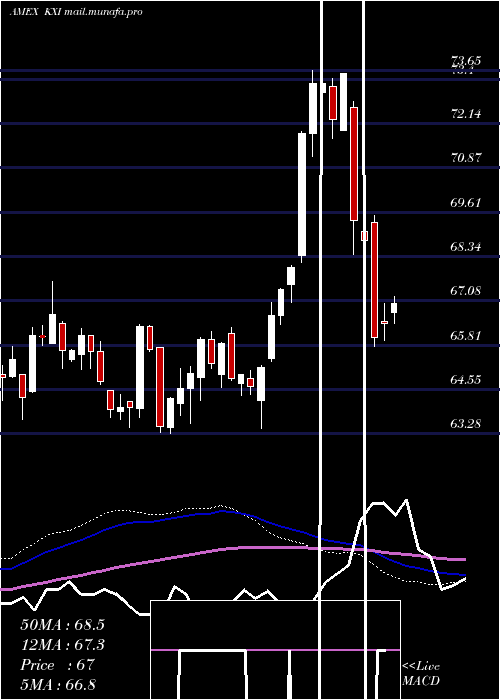500x700 pixels.
Task: Click the Price : 67 readout
Action: point(57,665)
